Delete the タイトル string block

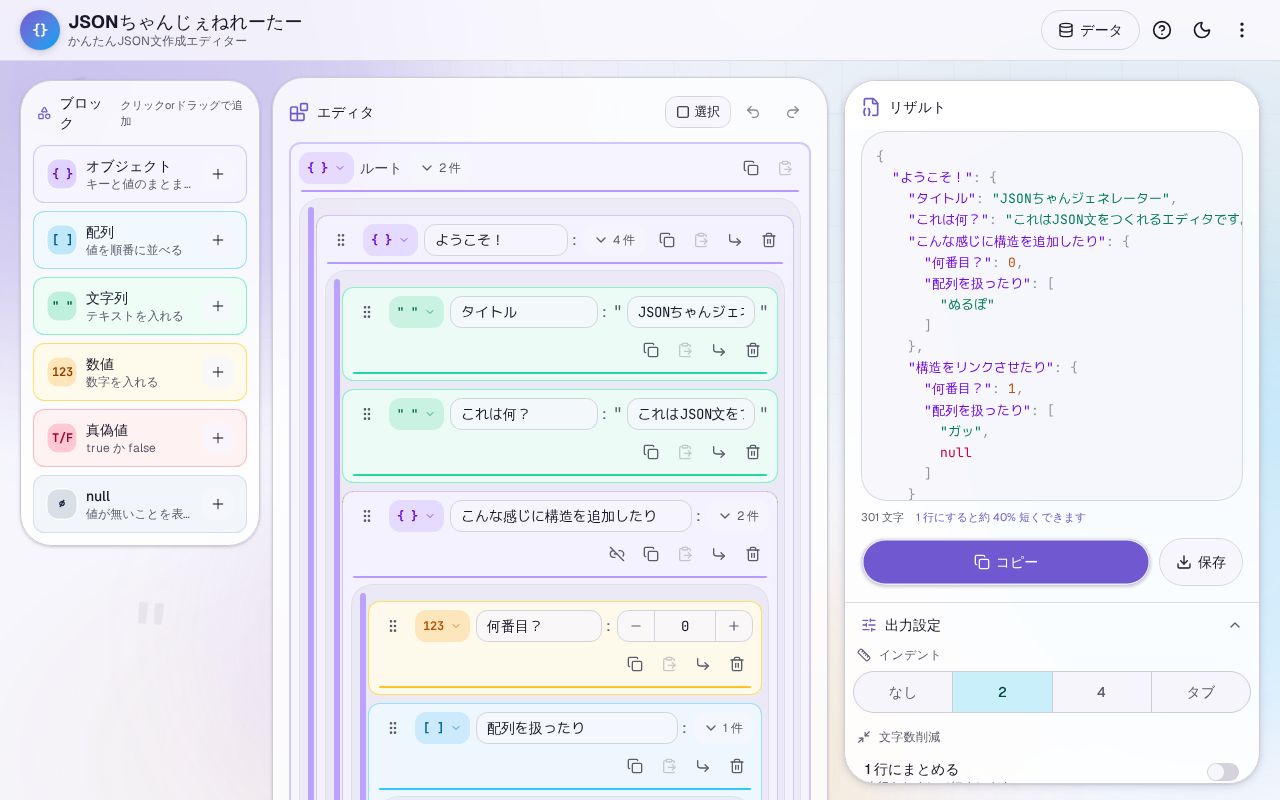click(753, 350)
